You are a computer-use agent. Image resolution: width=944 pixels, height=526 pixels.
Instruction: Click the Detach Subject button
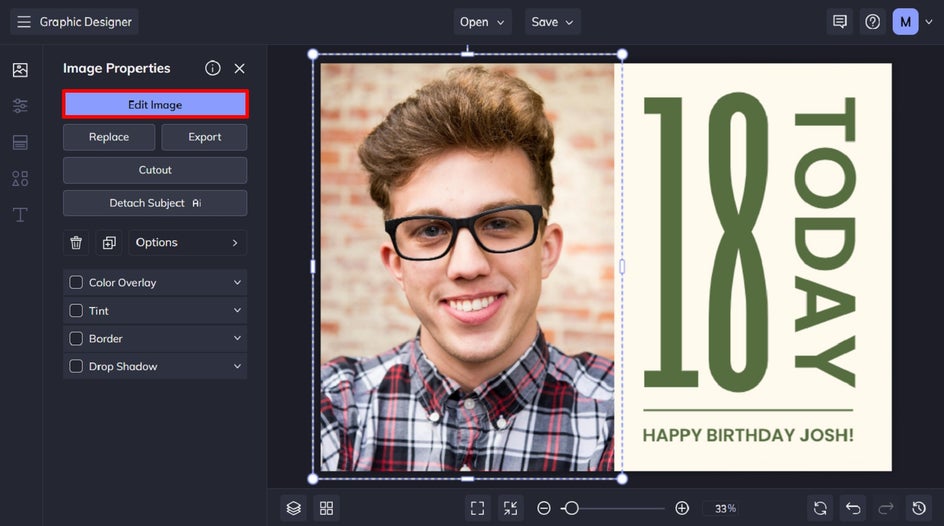coord(155,203)
